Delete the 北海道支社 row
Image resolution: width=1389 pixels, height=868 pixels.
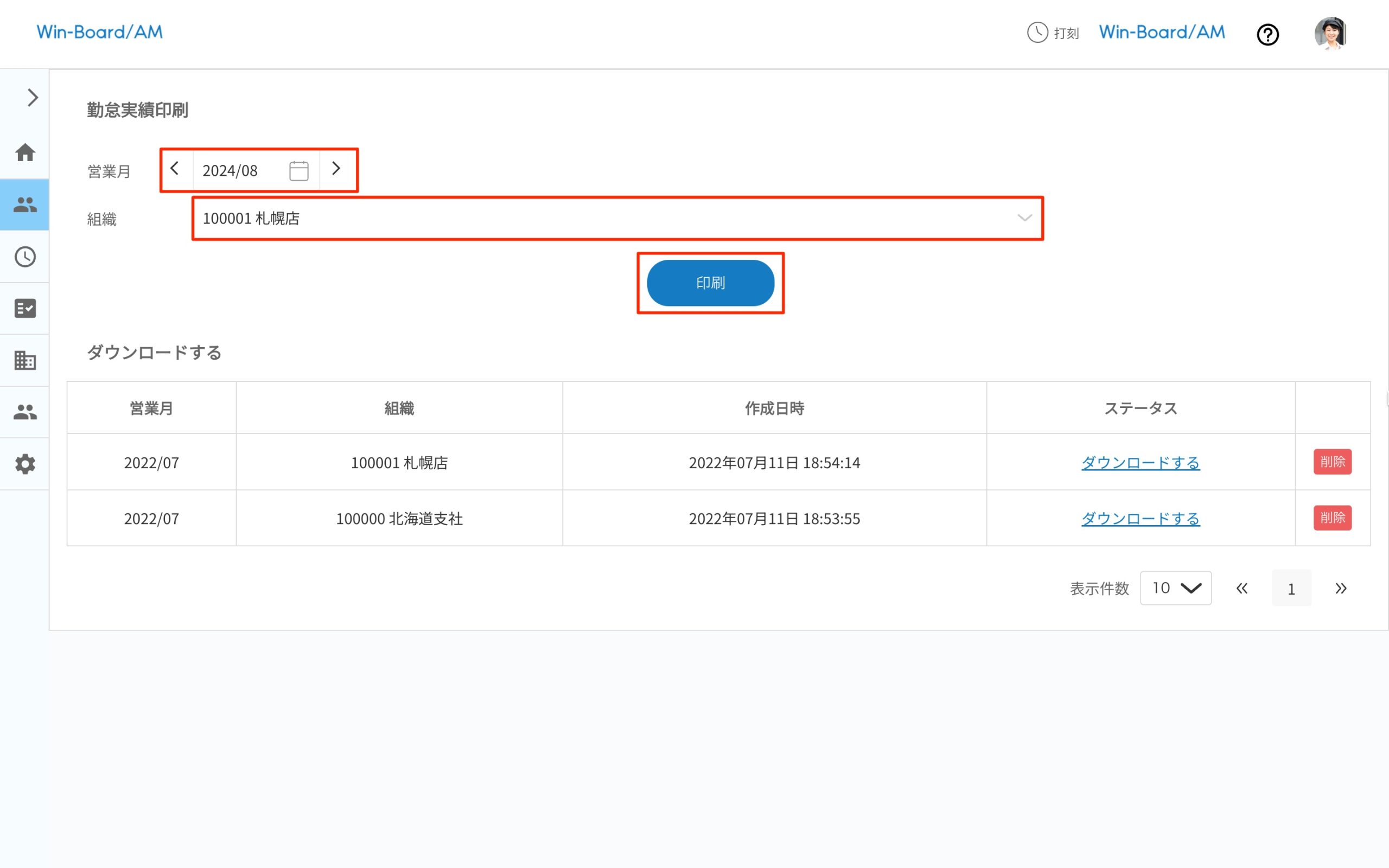1331,518
